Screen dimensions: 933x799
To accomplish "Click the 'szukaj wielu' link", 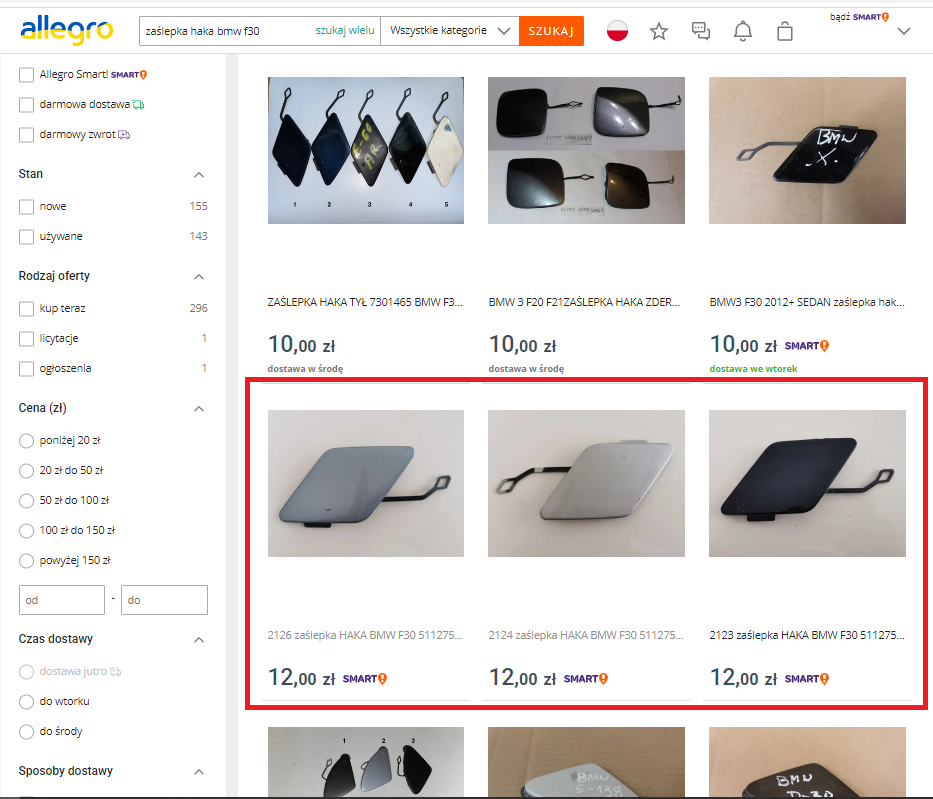I will coord(345,30).
